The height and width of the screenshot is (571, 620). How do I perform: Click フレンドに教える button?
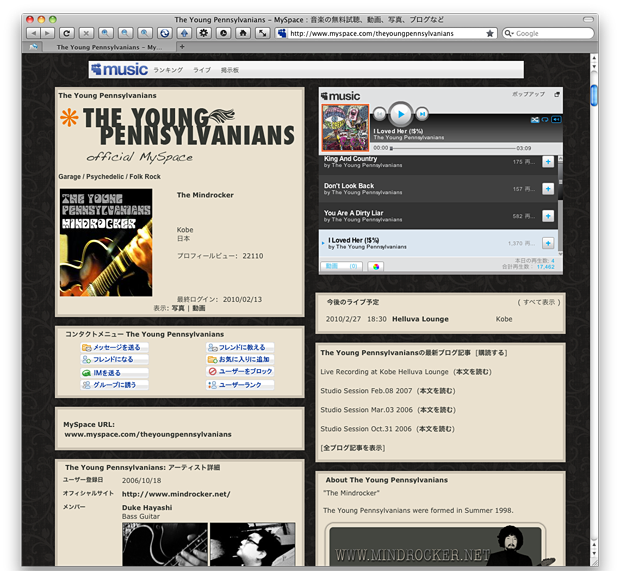pyautogui.click(x=240, y=347)
